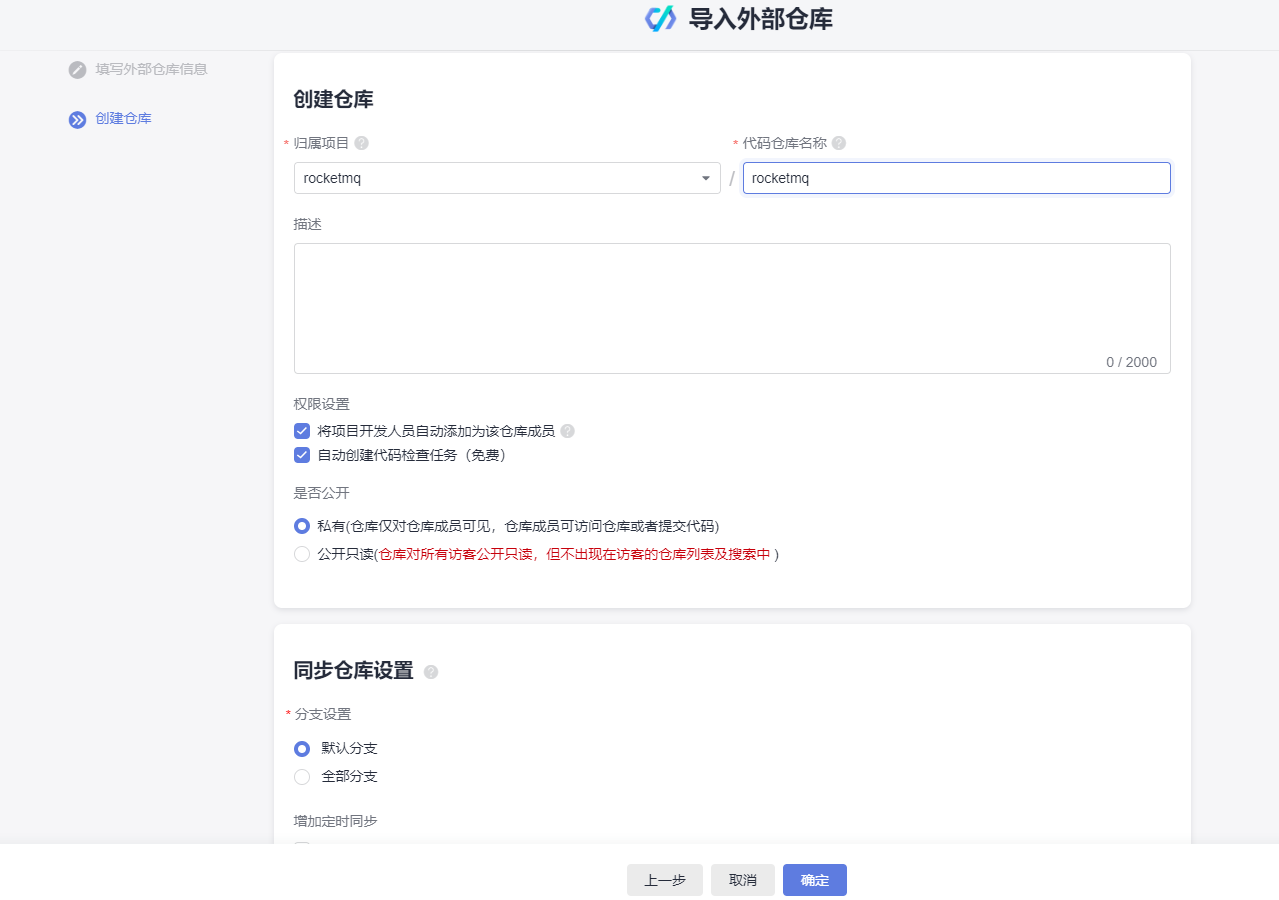
Task: Click into the 代码仓库名称 input field
Action: click(x=957, y=178)
